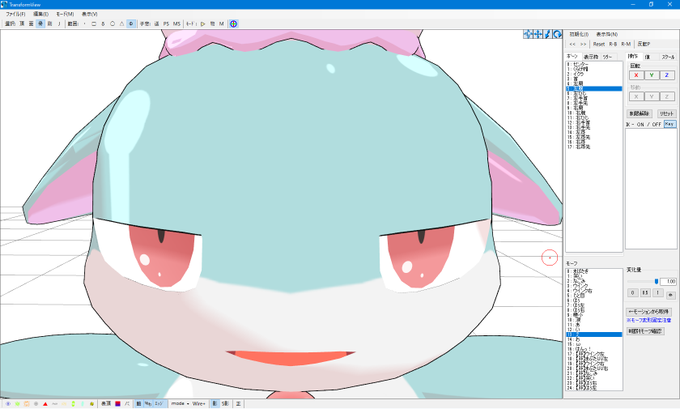Choose the dot point range selection
Screen dimensions: 680x409
(84, 24)
